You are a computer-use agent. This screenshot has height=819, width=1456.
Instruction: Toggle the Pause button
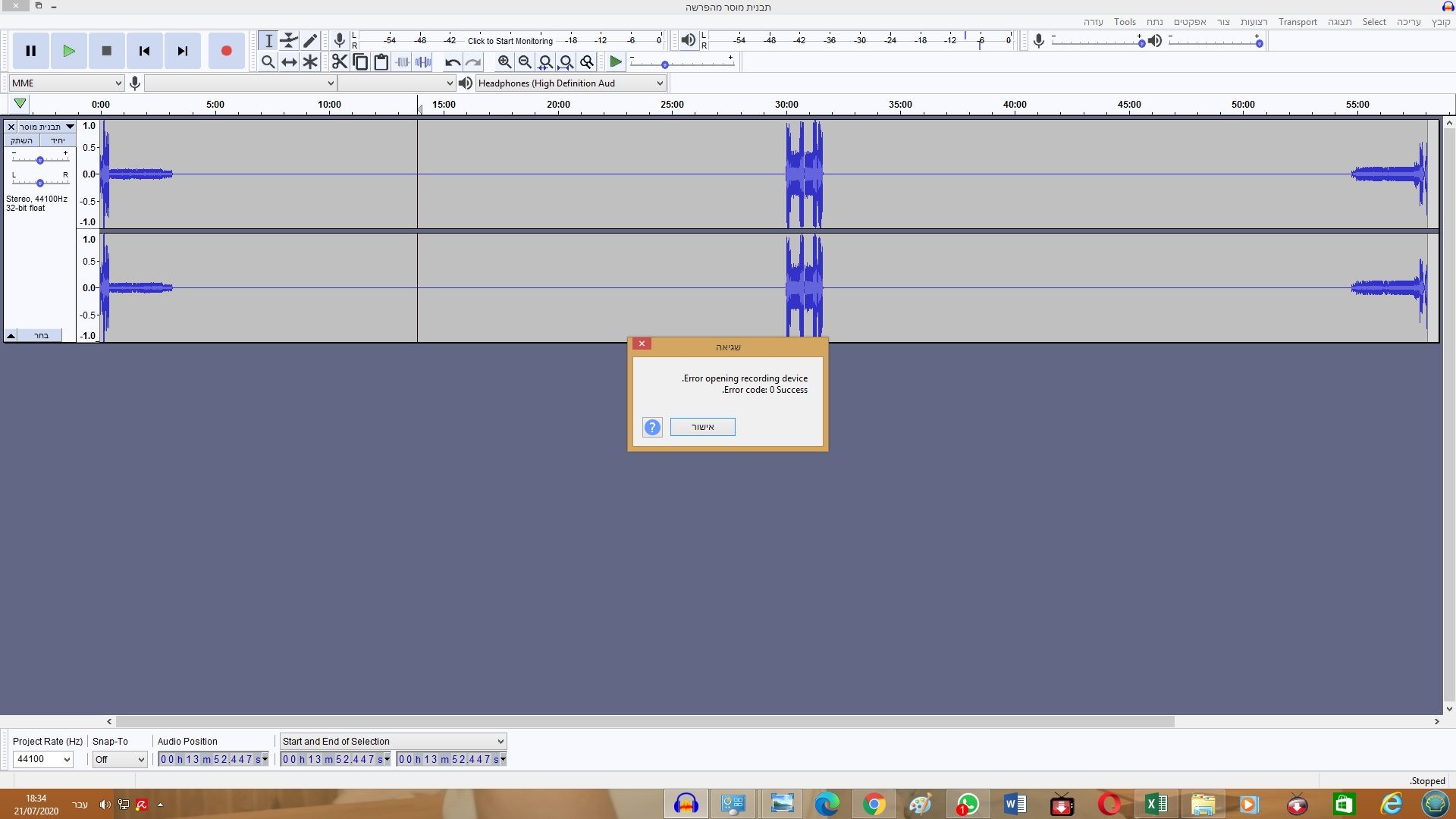point(31,51)
